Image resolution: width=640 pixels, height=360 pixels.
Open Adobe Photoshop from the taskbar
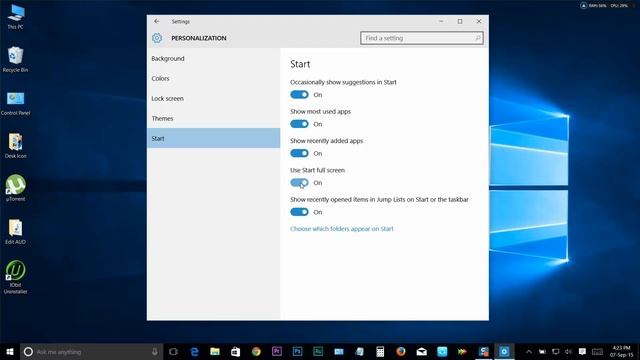click(x=298, y=352)
